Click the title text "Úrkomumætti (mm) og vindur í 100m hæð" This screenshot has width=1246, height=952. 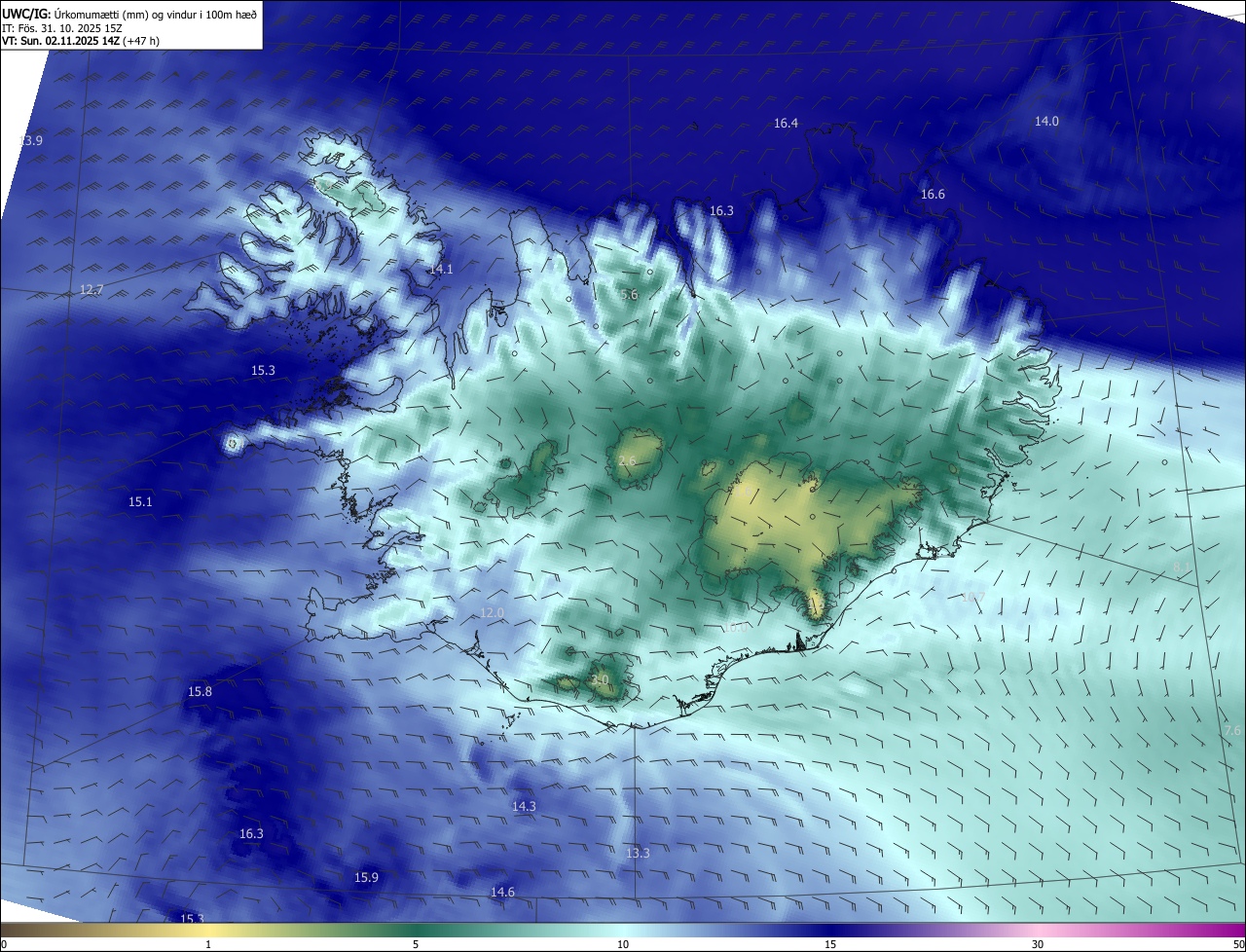(x=156, y=13)
